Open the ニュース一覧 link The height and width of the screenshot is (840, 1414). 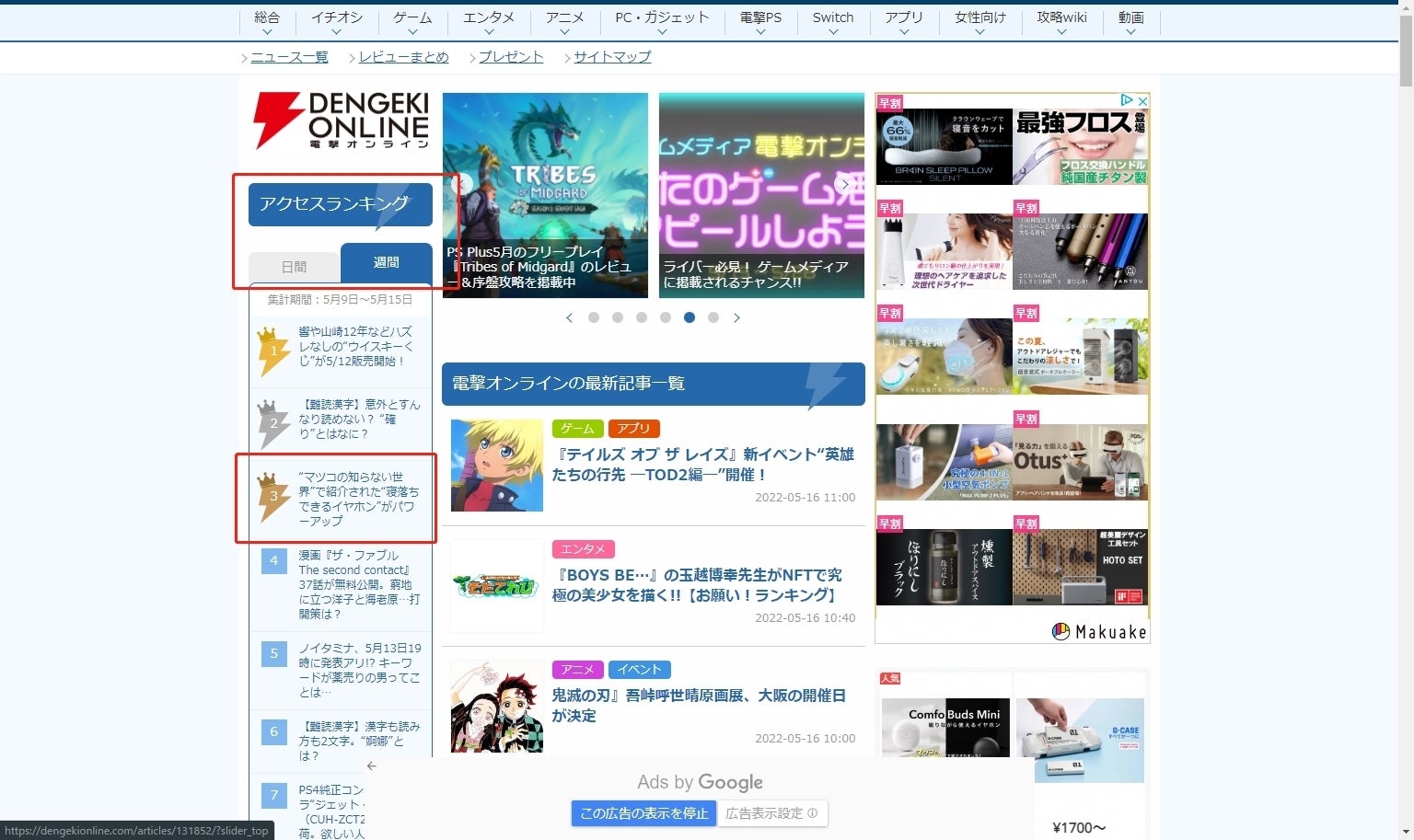click(x=289, y=57)
